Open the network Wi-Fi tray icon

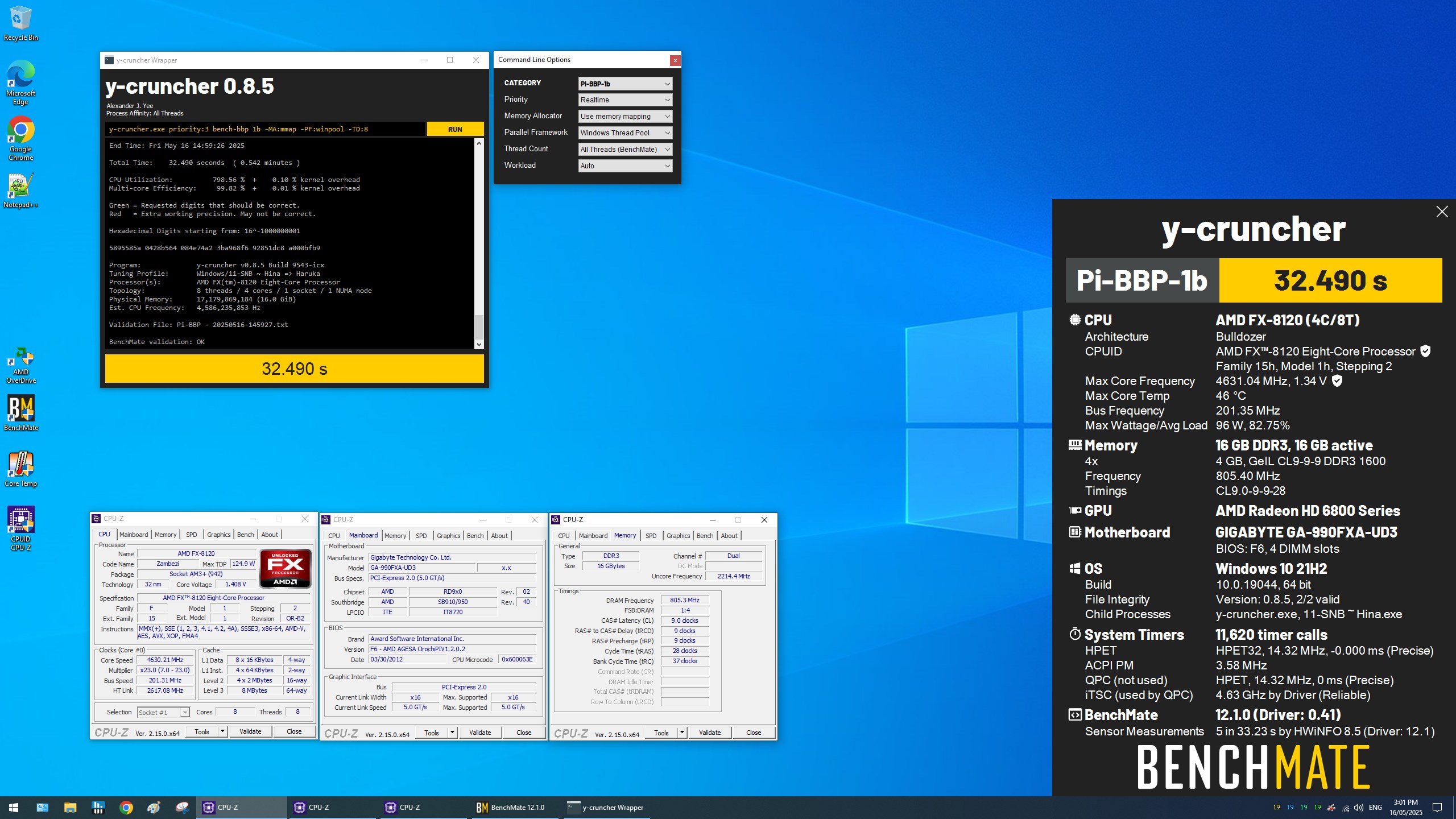[x=1346, y=808]
